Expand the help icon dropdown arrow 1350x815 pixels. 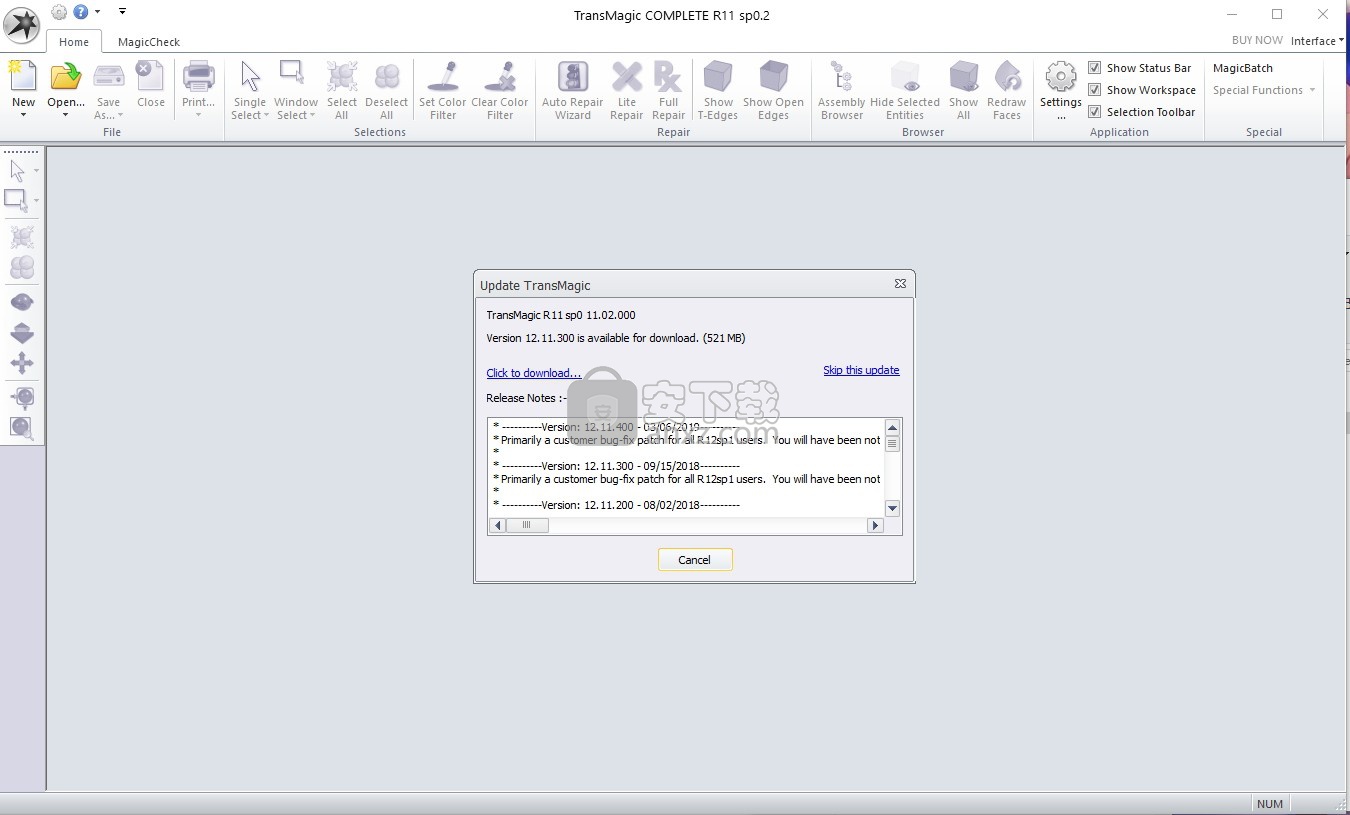tap(97, 12)
